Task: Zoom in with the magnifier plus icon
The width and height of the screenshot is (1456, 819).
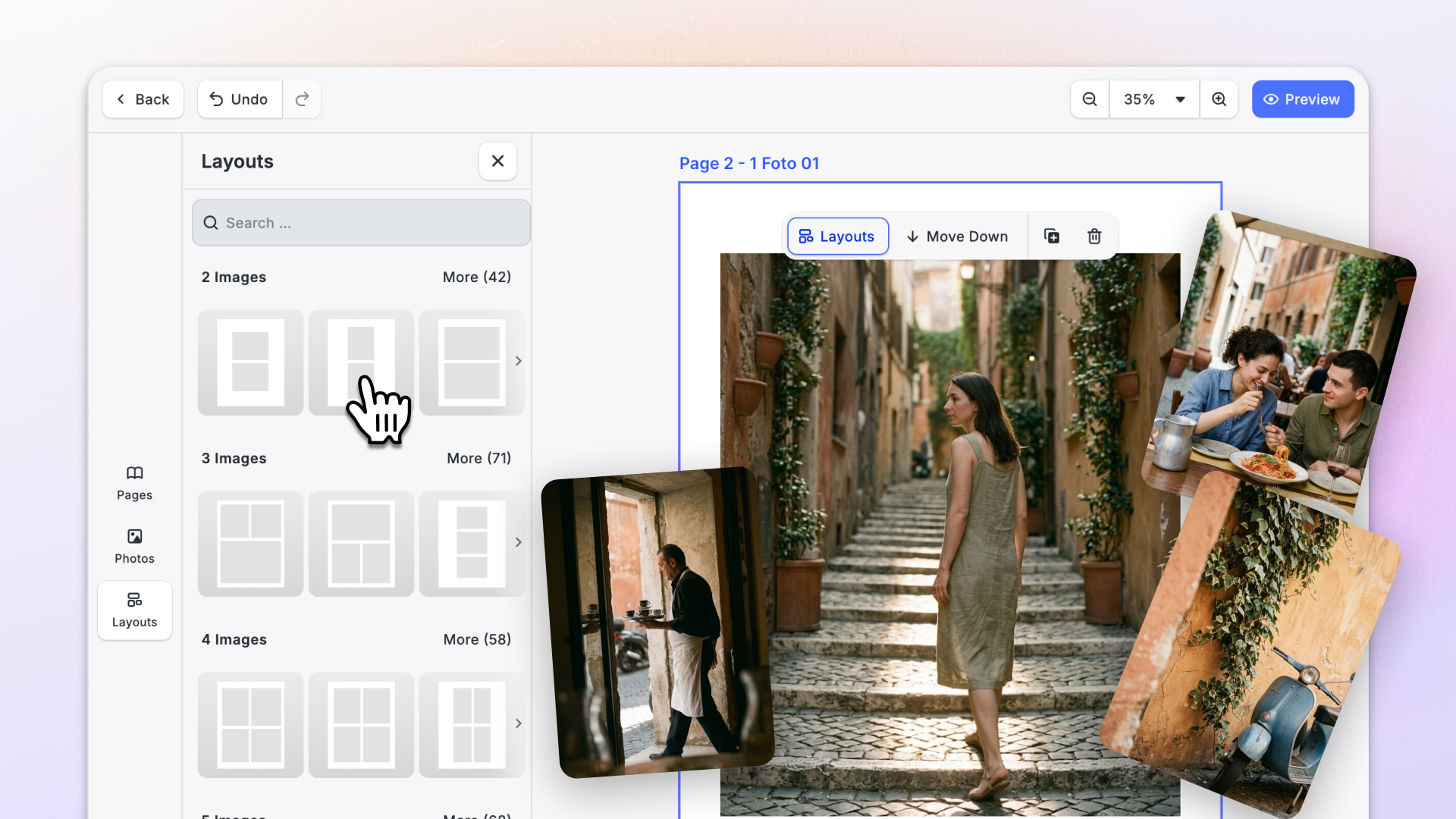Action: pyautogui.click(x=1219, y=99)
